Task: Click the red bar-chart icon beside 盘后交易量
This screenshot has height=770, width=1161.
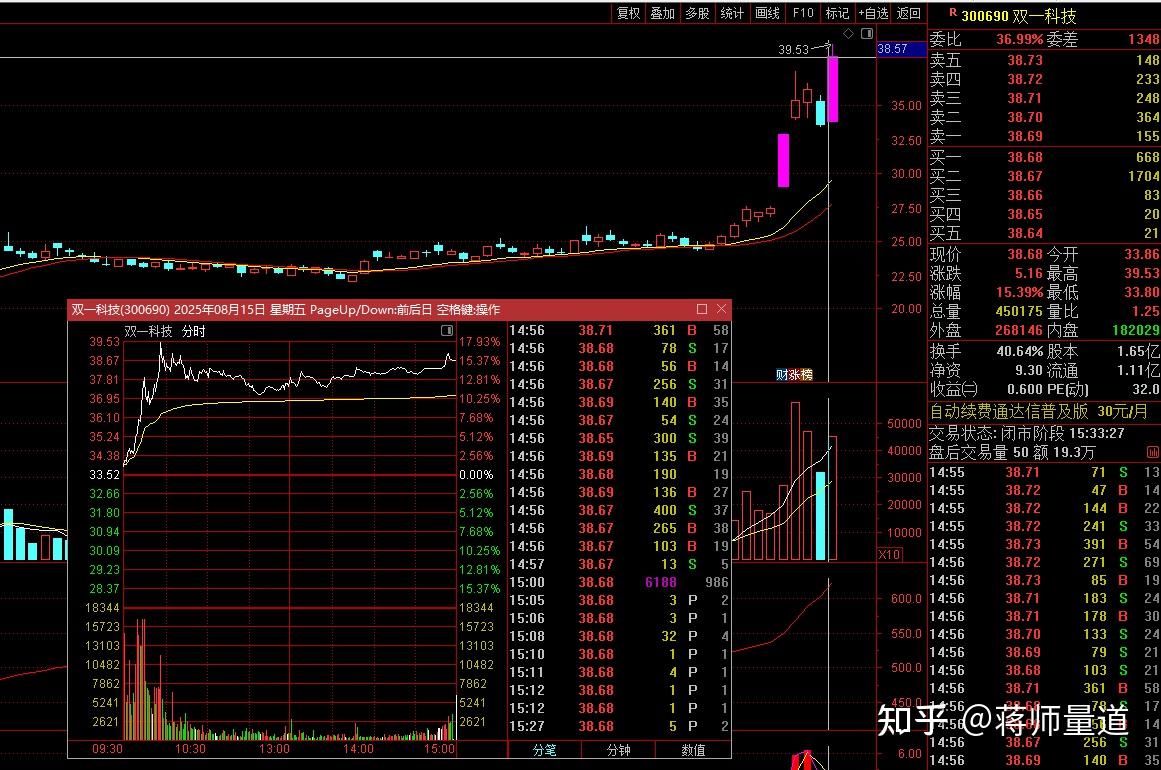Action: (1153, 452)
